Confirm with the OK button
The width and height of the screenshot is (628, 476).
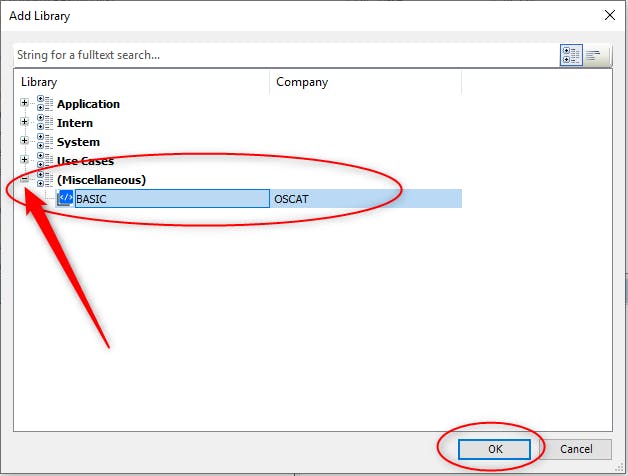[x=495, y=449]
